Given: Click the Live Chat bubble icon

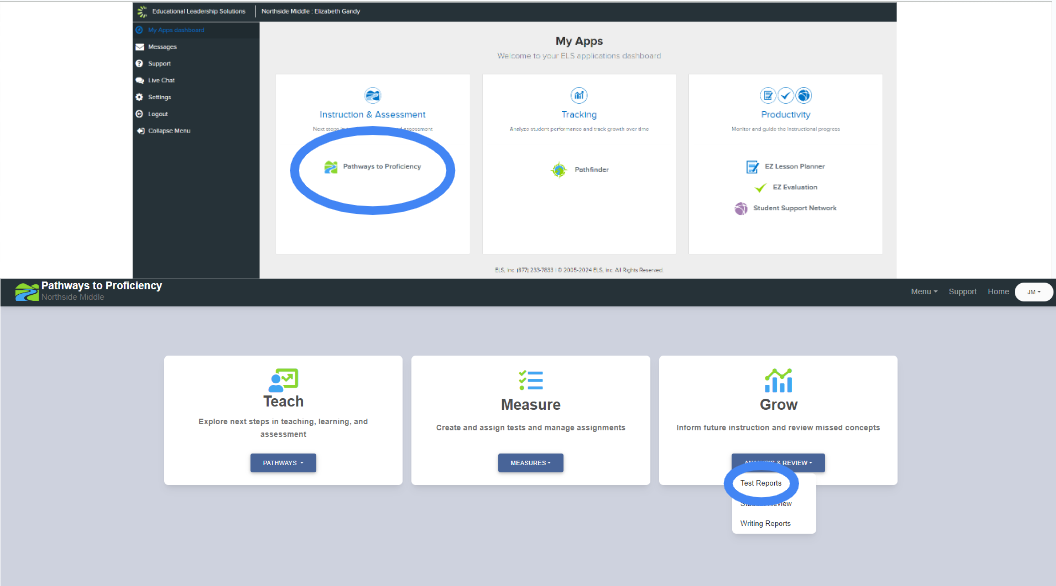Looking at the screenshot, I should [139, 80].
